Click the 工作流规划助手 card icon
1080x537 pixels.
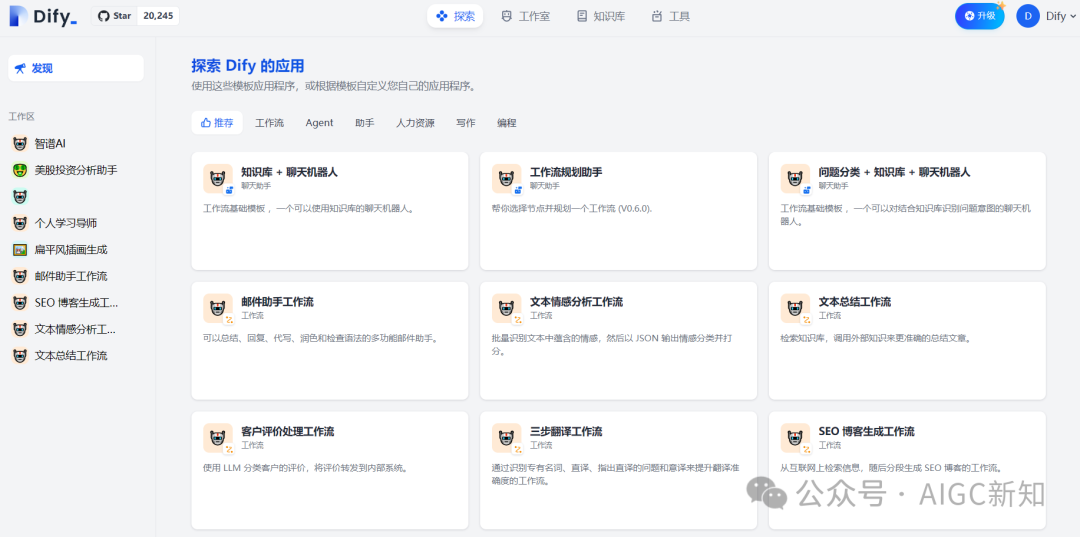(x=506, y=178)
